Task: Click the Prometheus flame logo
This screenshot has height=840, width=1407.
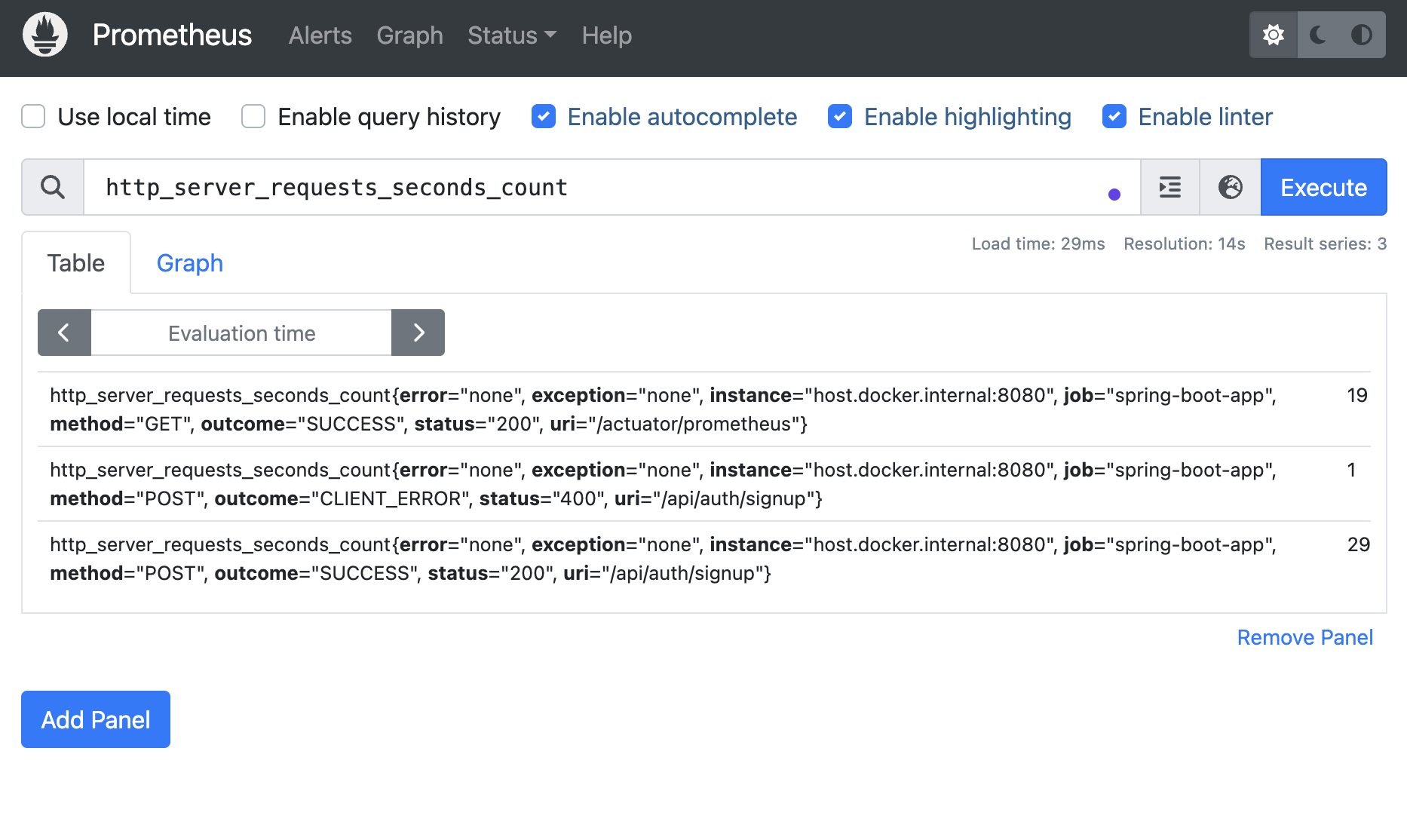Action: (45, 35)
